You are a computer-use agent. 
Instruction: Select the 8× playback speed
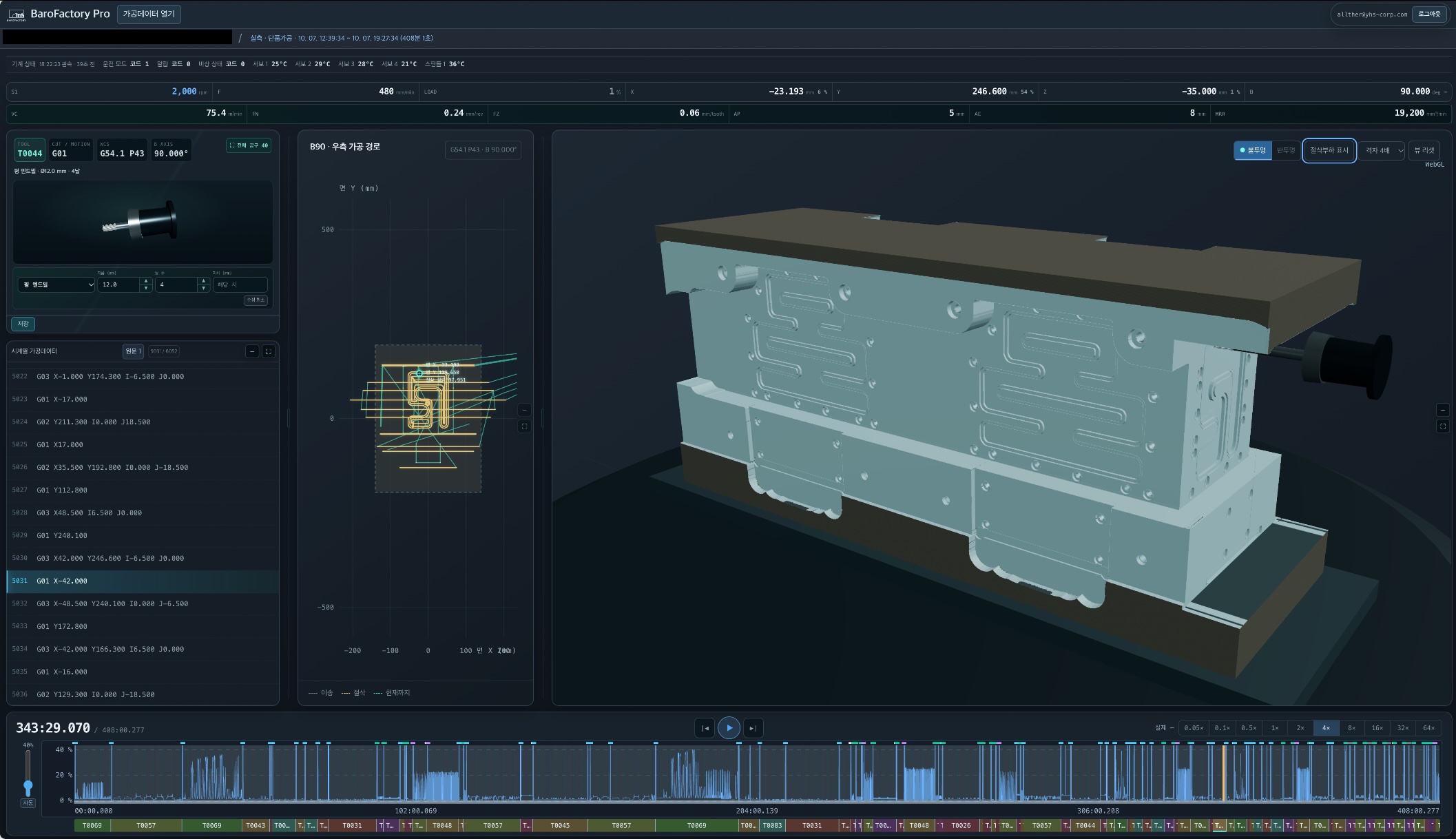1351,728
